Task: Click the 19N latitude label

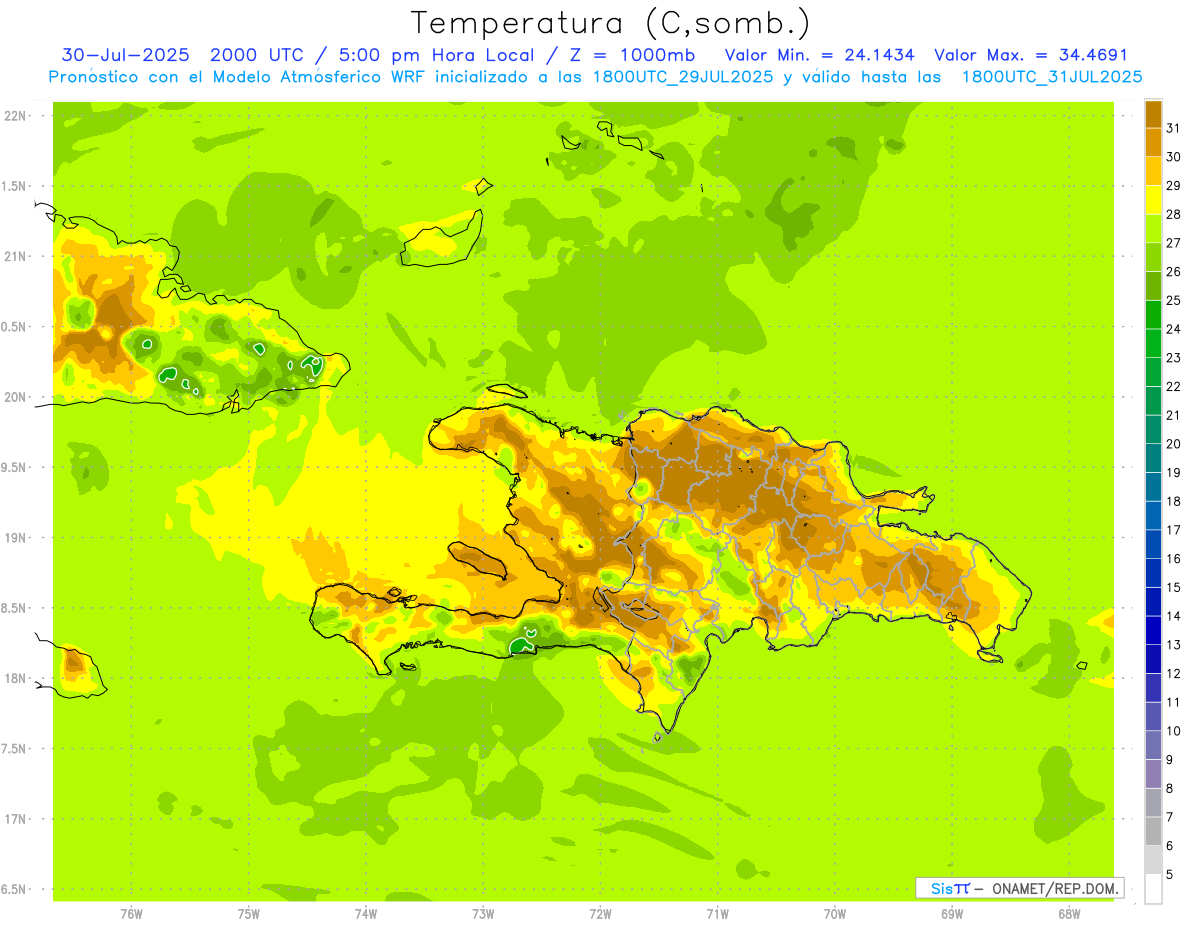Action: (x=15, y=538)
